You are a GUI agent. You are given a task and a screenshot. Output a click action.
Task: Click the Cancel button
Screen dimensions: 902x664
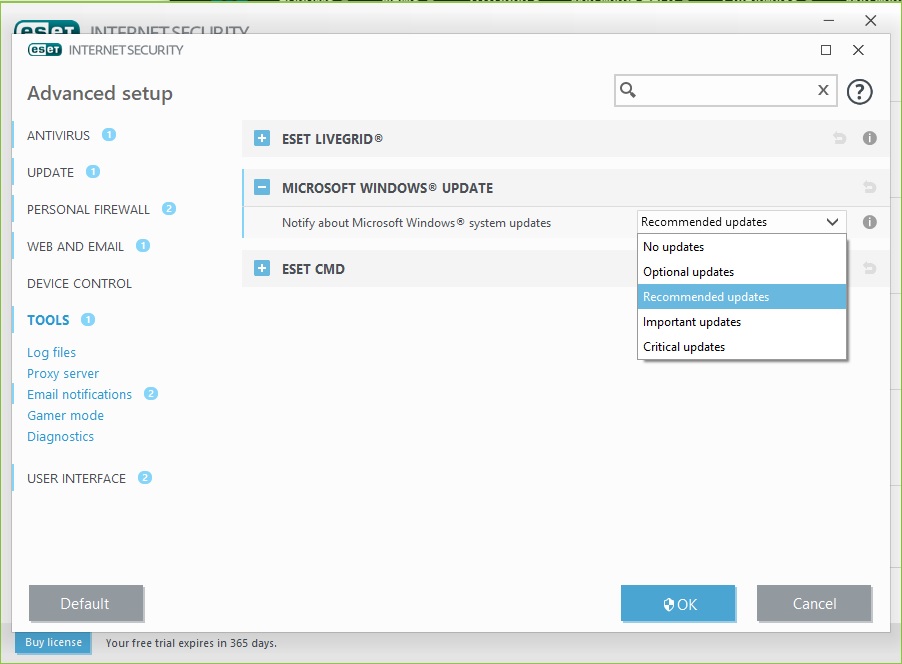point(814,603)
